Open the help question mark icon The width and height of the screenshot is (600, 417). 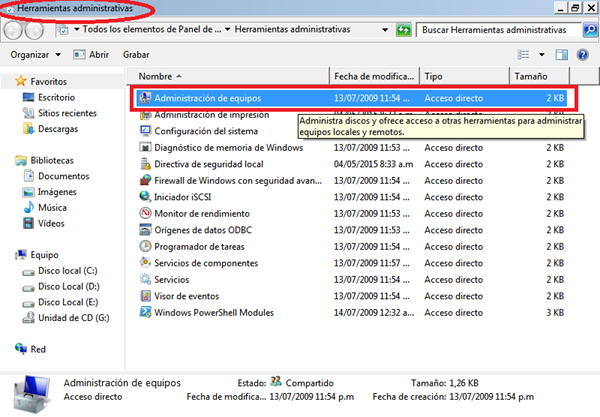[x=582, y=55]
